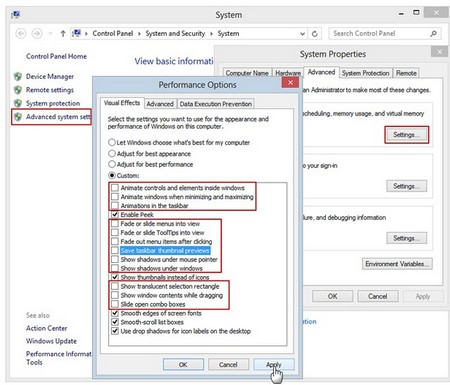The image size is (450, 385).
Task: Enable Animate windows when minimizing and maximizing
Action: coord(115,197)
